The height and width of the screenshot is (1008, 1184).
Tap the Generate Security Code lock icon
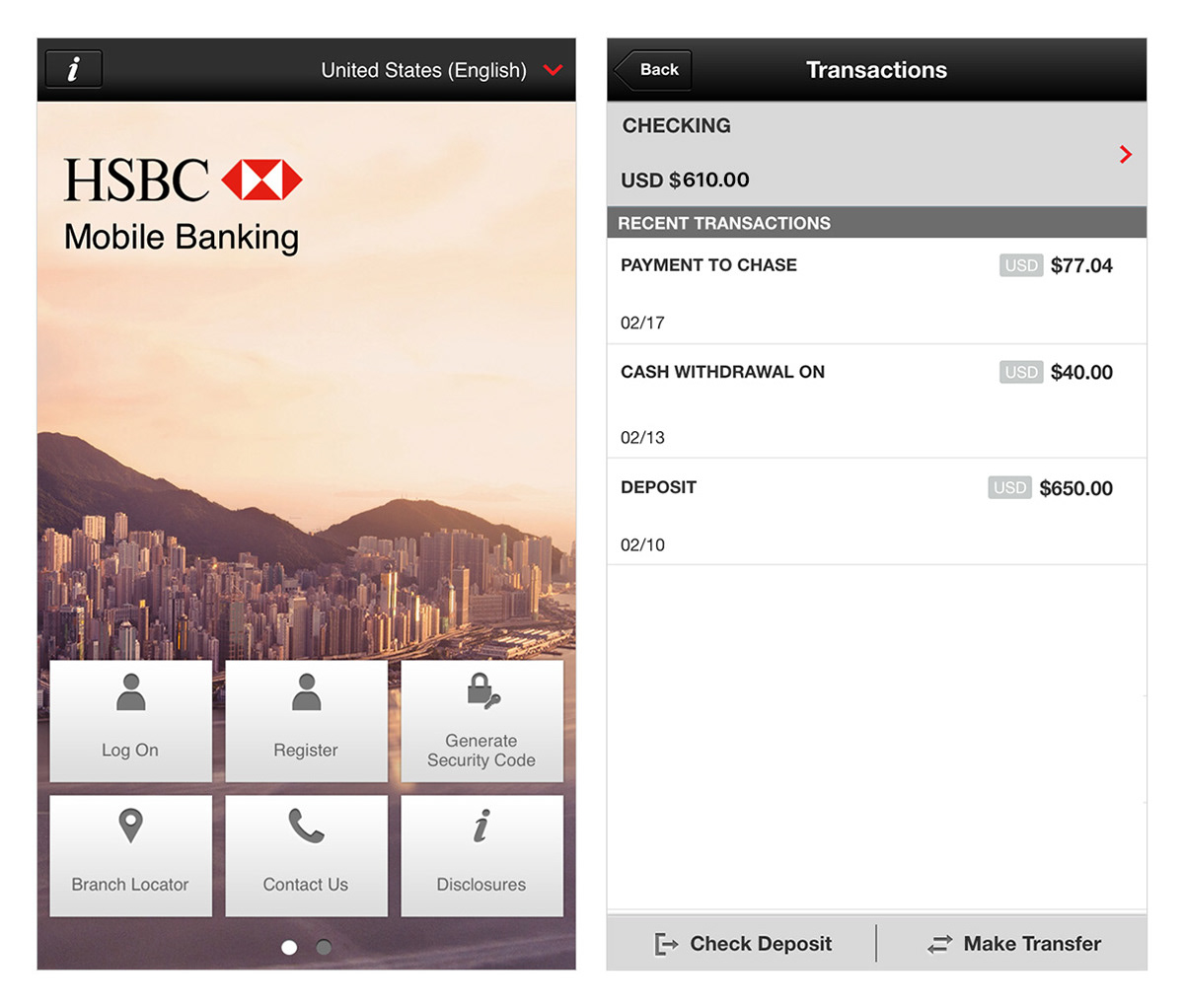click(x=482, y=691)
